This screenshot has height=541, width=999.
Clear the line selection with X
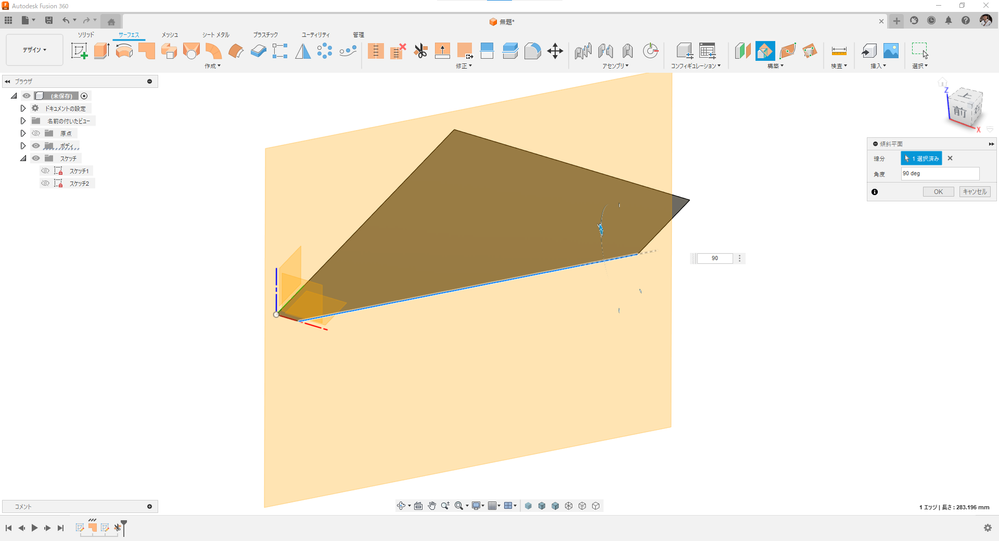tap(950, 158)
